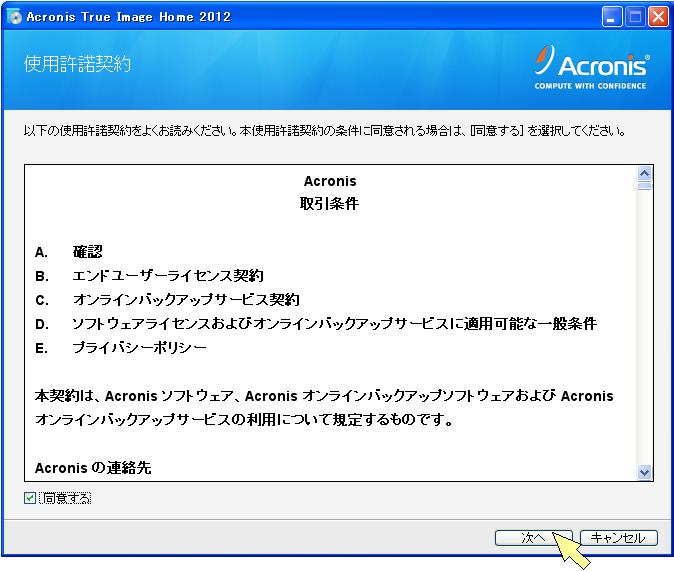Click 'E. プライバシーポリシー' line
This screenshot has height=571, width=674.
coord(121,347)
